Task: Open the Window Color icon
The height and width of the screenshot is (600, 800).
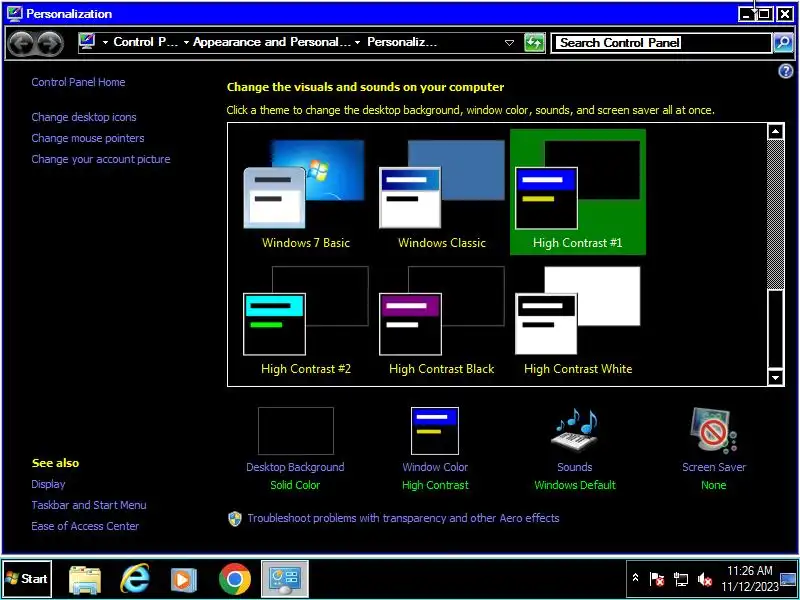Action: pos(435,431)
